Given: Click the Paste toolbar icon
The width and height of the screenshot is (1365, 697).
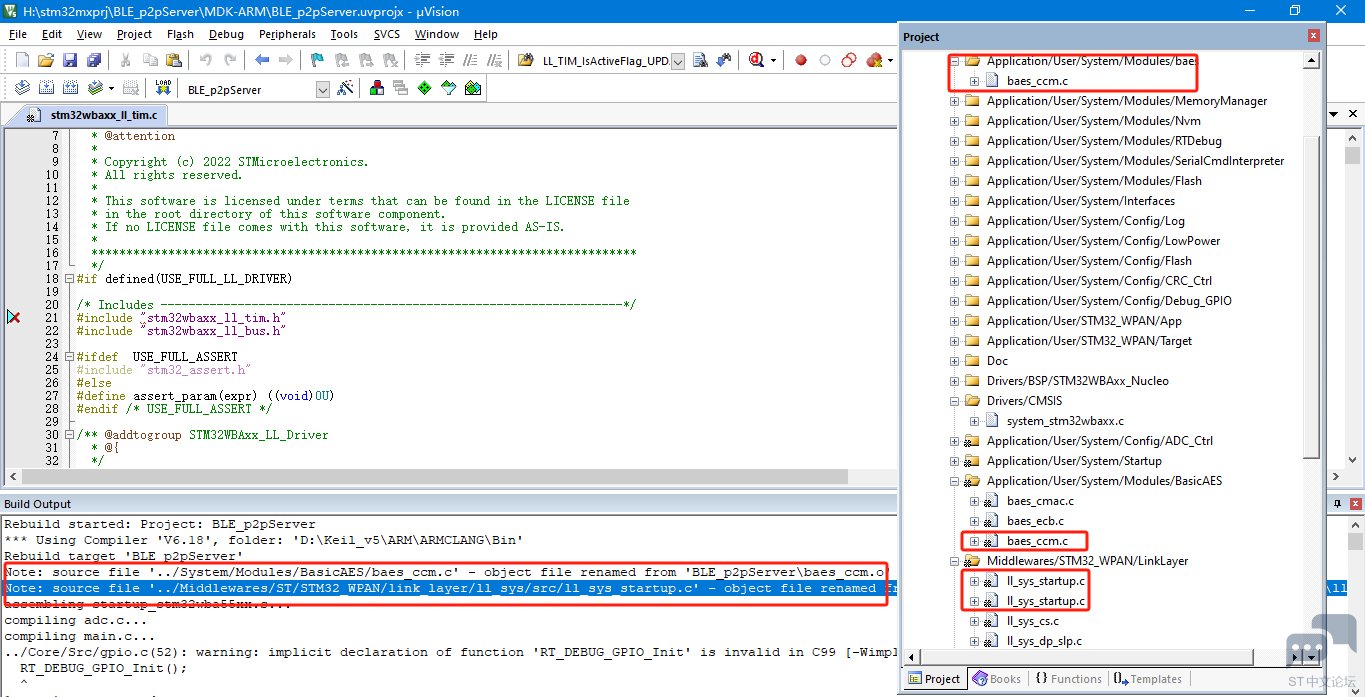Looking at the screenshot, I should (174, 60).
